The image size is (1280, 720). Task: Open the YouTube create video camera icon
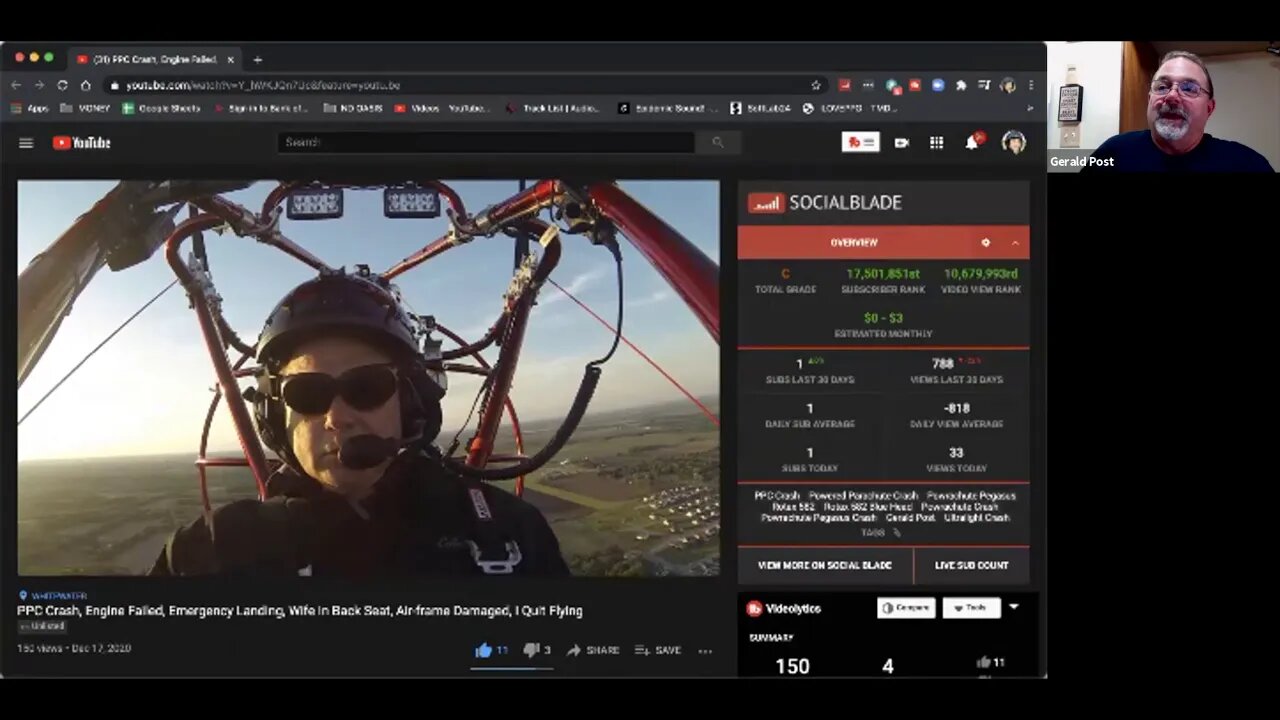tap(901, 143)
